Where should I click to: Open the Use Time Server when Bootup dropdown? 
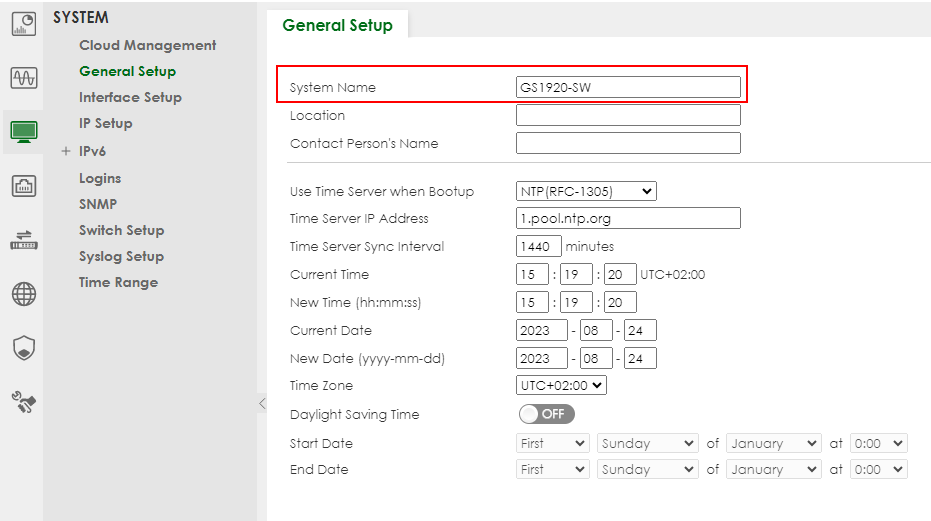pos(586,191)
